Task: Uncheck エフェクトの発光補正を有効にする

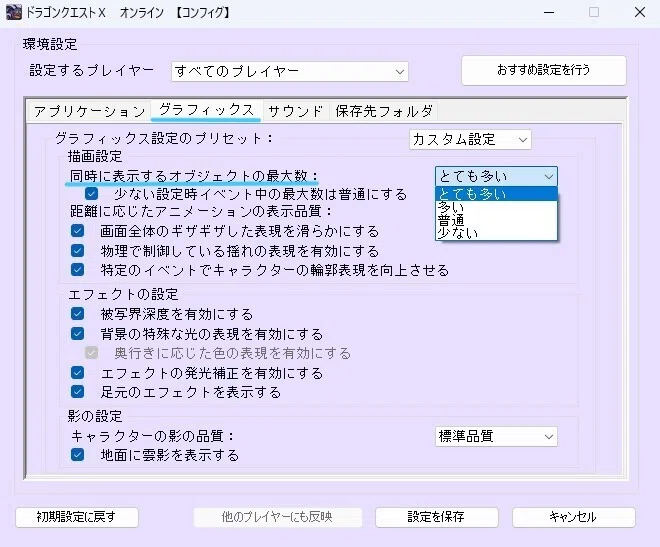Action: [77, 372]
